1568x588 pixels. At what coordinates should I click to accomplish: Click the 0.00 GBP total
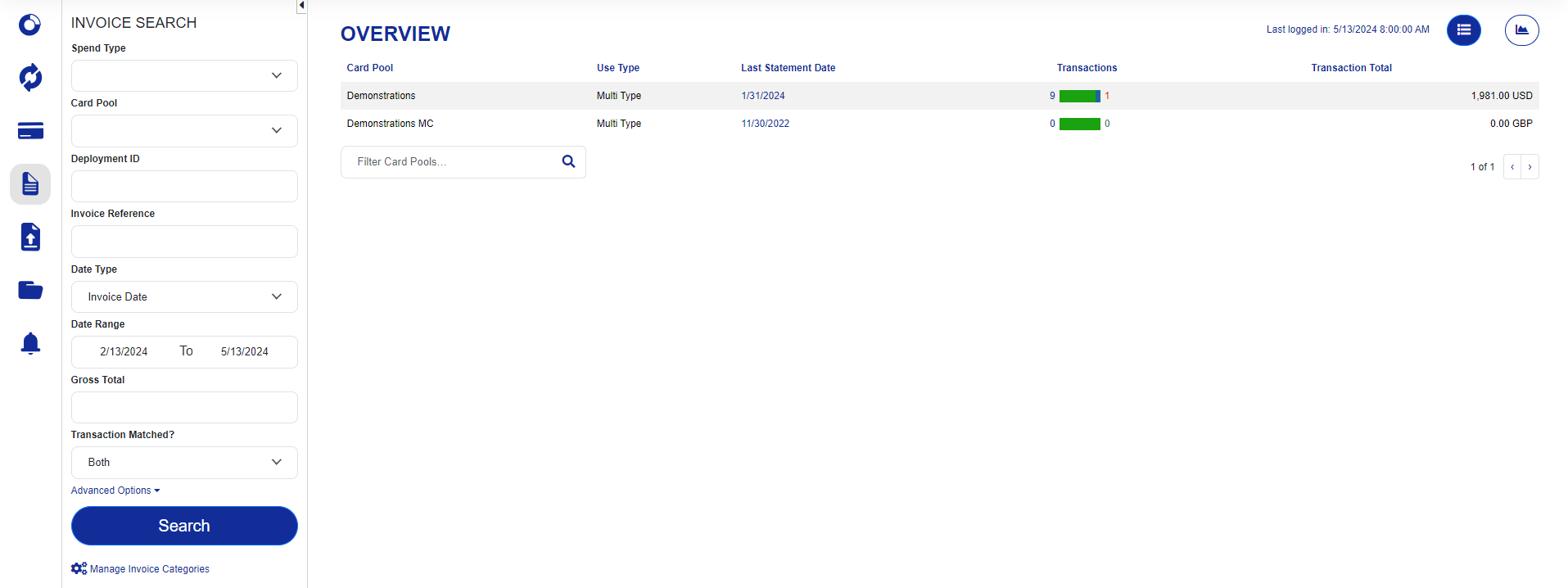click(1512, 124)
